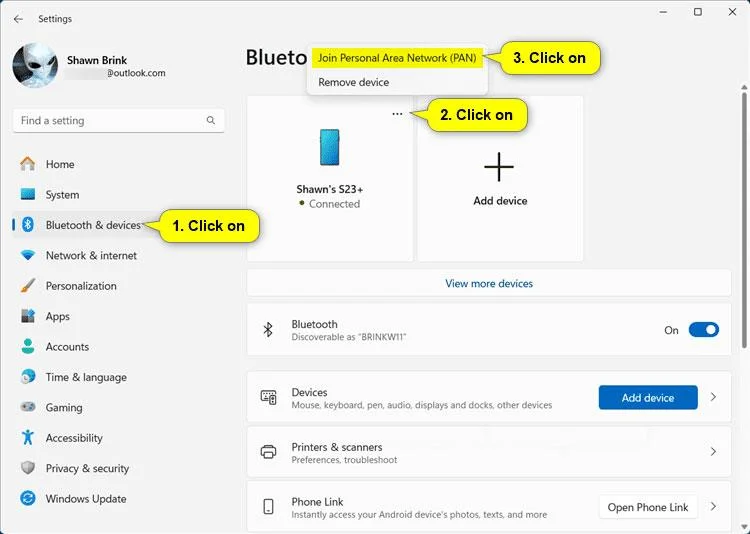Click the Windows Update sync icon
750x534 pixels.
[28, 498]
